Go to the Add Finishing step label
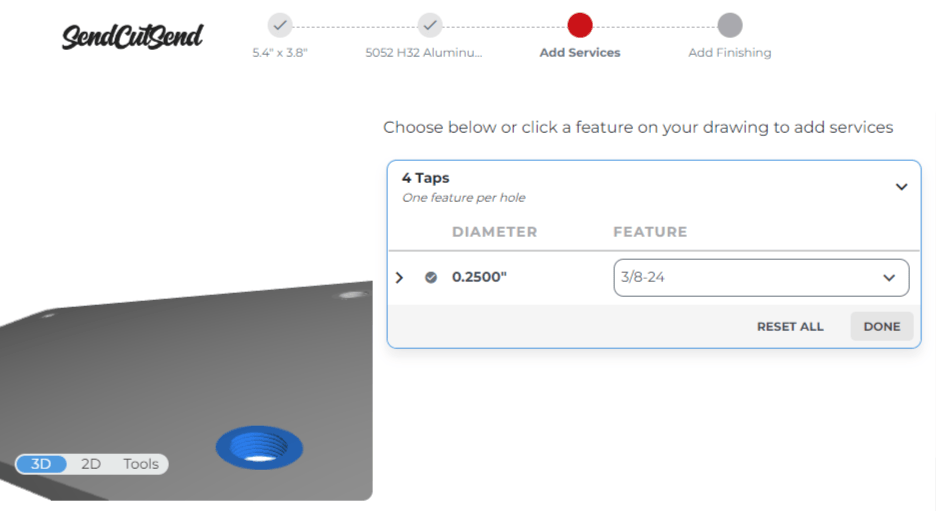This screenshot has width=936, height=511. tap(729, 53)
